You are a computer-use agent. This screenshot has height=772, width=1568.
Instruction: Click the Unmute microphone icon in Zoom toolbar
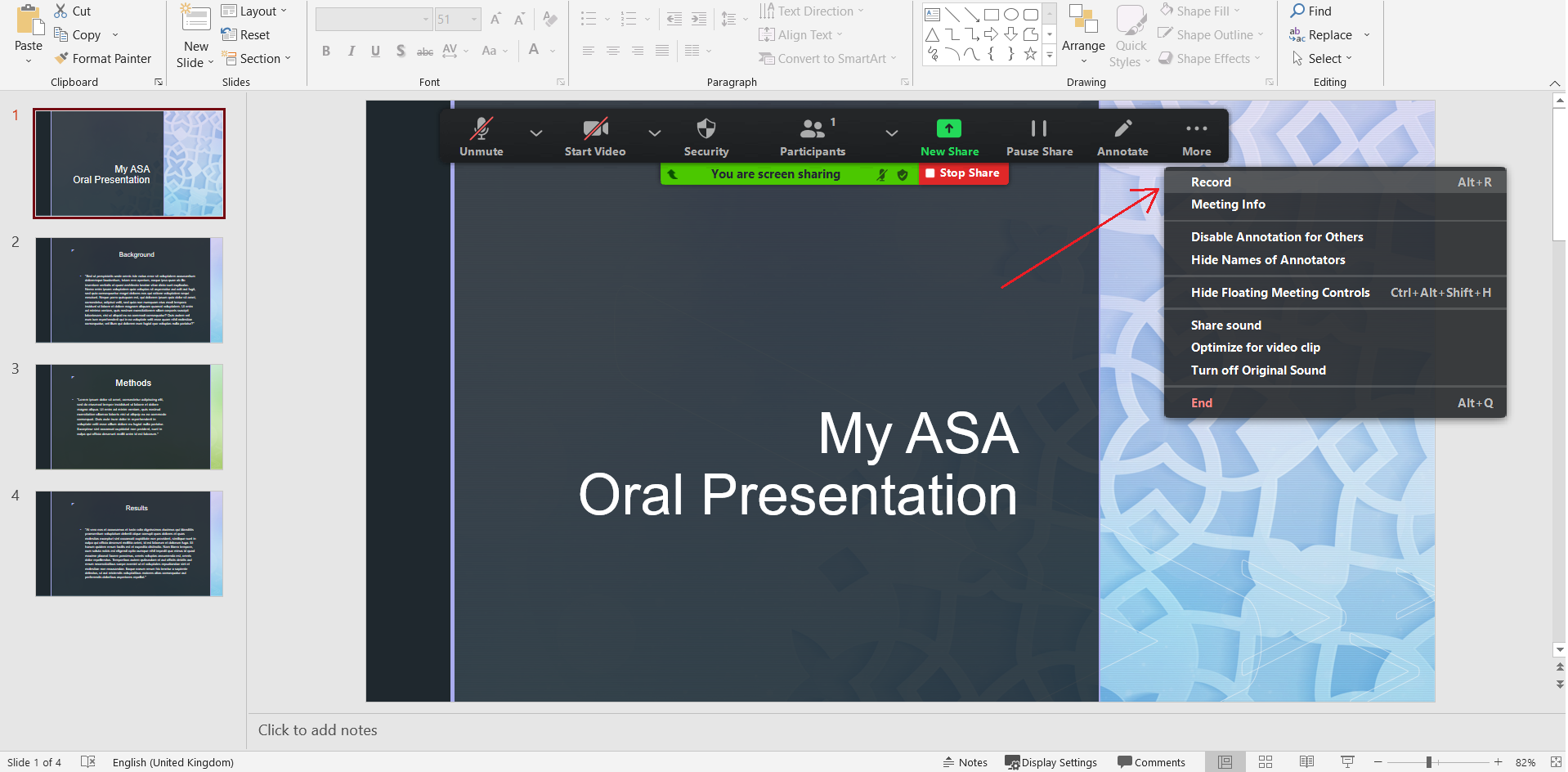[x=482, y=128]
